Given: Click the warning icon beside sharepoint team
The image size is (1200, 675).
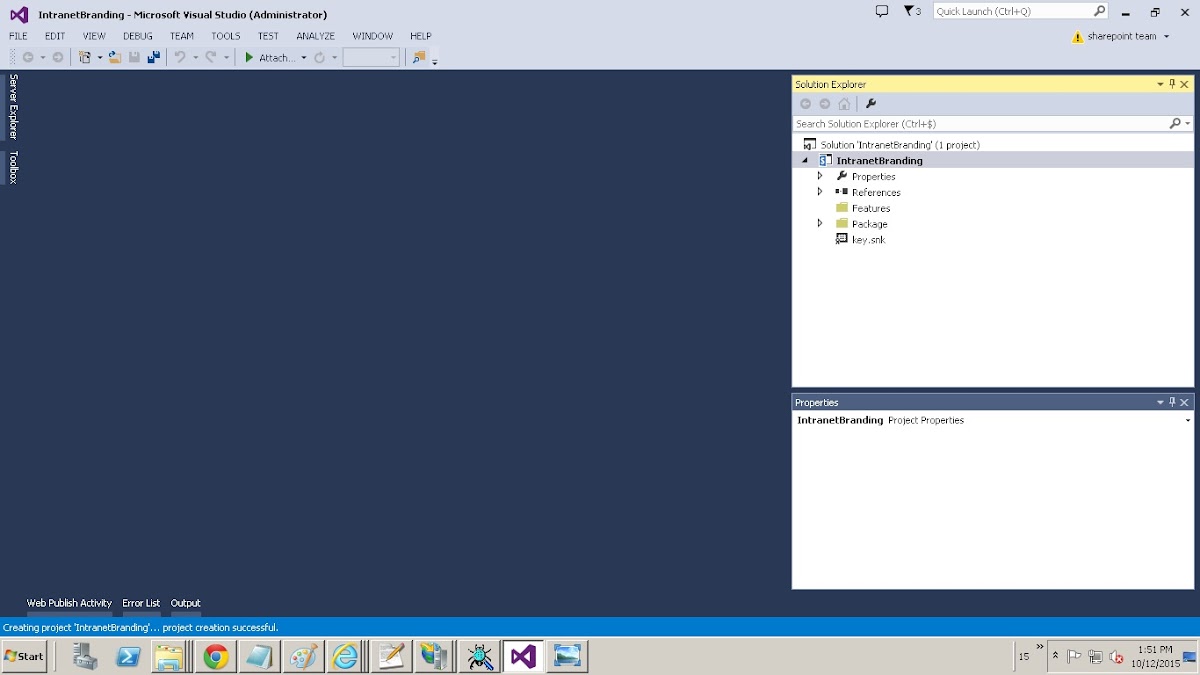Looking at the screenshot, I should coord(1077,37).
